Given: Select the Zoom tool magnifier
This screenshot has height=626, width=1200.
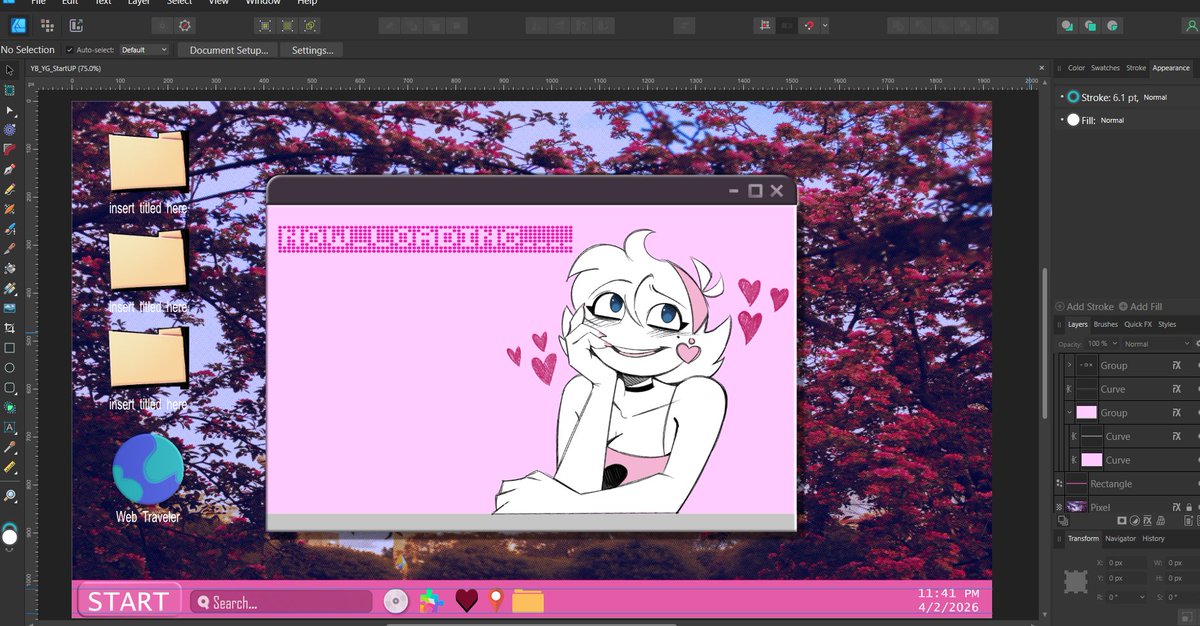Looking at the screenshot, I should [x=10, y=495].
